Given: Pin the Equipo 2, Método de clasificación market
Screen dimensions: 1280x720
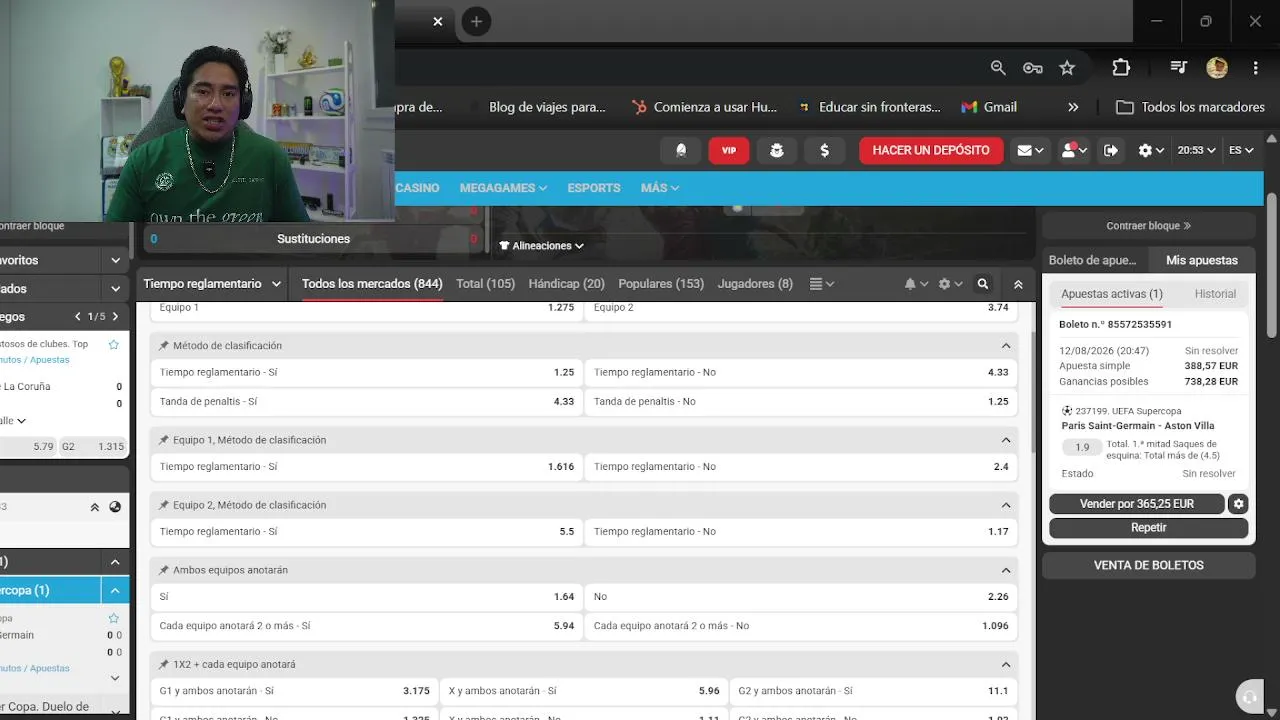Looking at the screenshot, I should pos(164,505).
